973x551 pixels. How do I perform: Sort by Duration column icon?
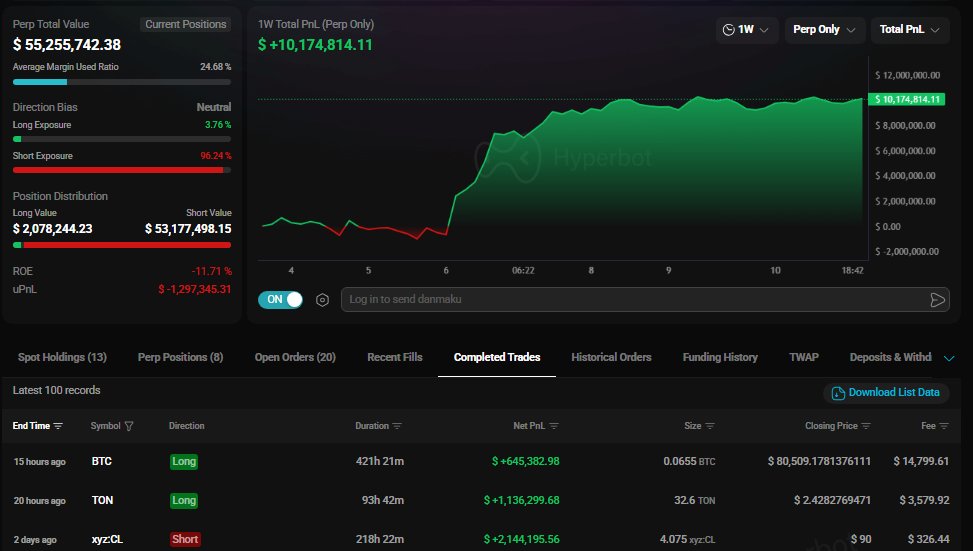tap(397, 426)
